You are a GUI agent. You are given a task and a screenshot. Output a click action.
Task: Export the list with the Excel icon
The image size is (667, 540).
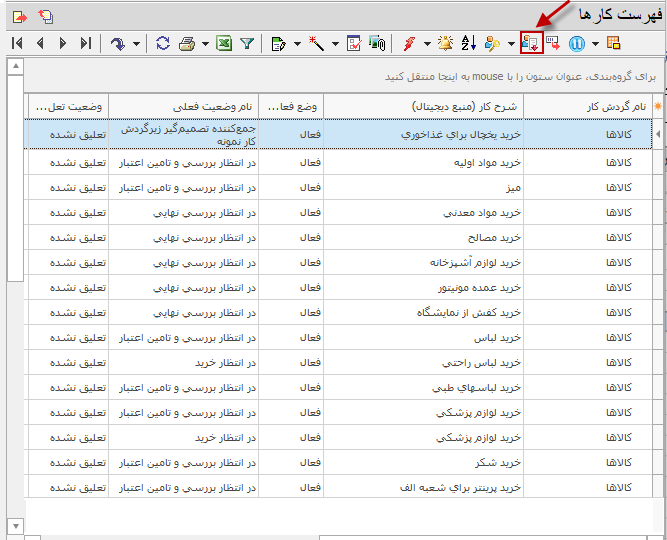pyautogui.click(x=224, y=44)
